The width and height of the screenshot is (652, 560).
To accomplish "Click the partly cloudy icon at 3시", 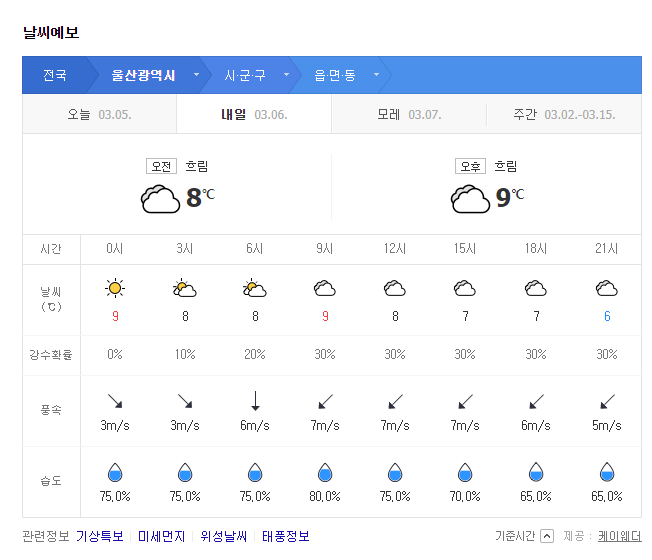I will click(185, 289).
